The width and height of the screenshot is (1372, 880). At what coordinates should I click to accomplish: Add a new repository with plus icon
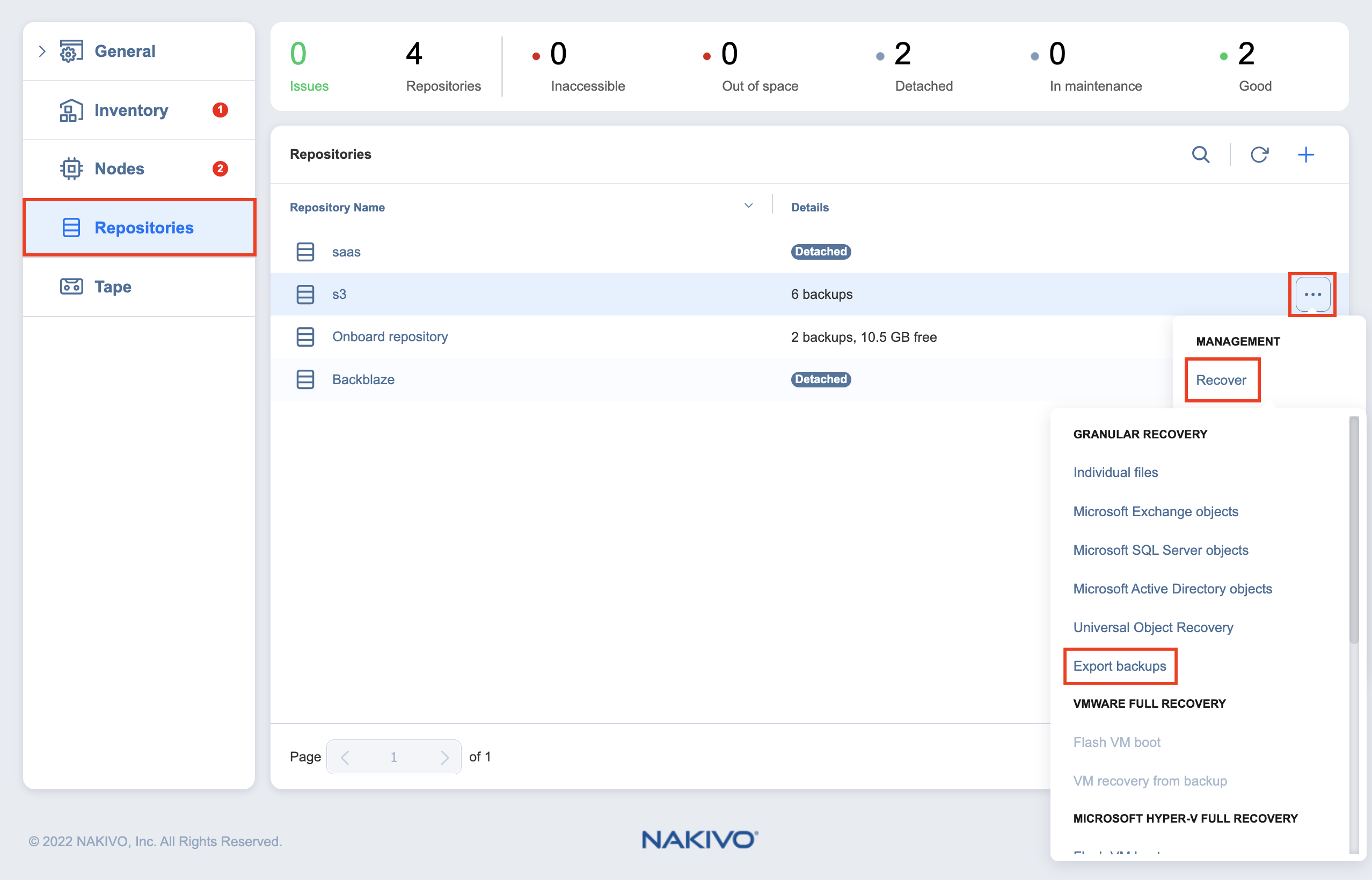point(1305,155)
